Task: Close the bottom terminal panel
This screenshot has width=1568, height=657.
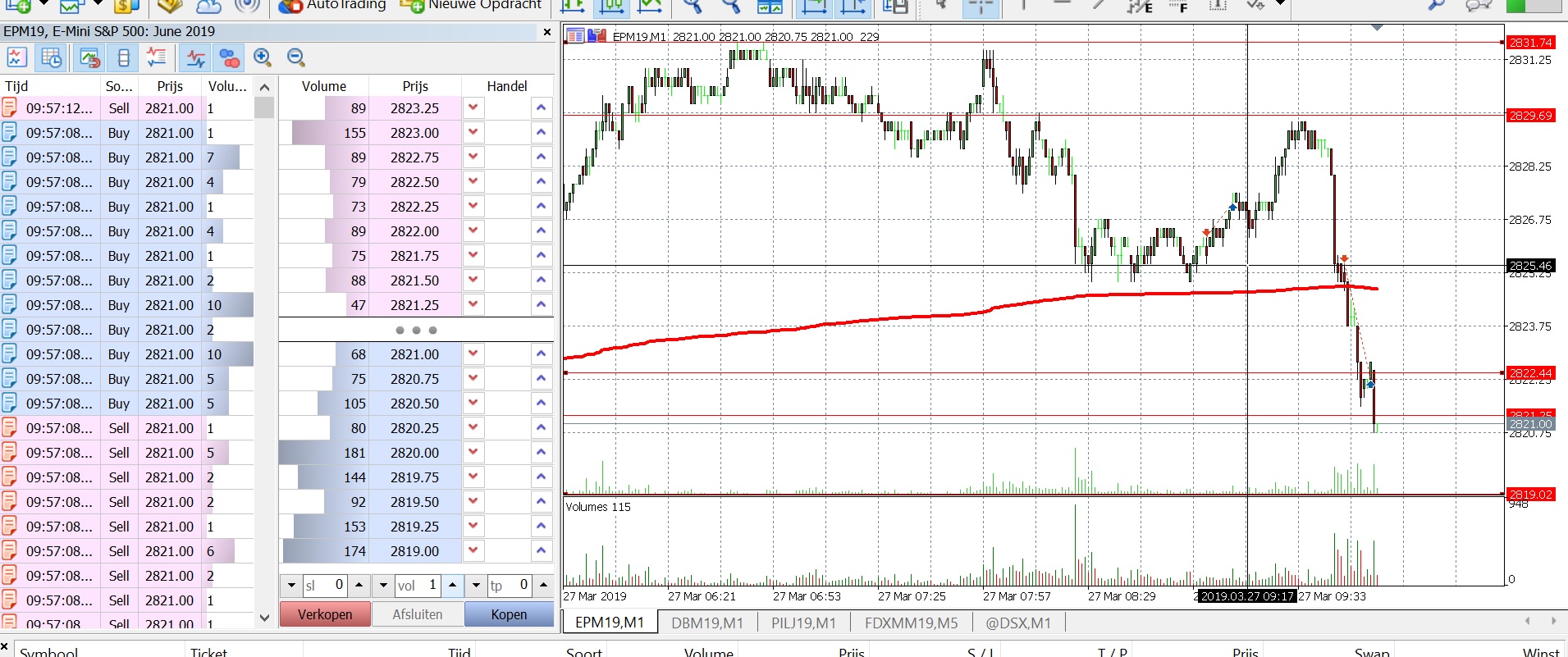Action: point(5,648)
